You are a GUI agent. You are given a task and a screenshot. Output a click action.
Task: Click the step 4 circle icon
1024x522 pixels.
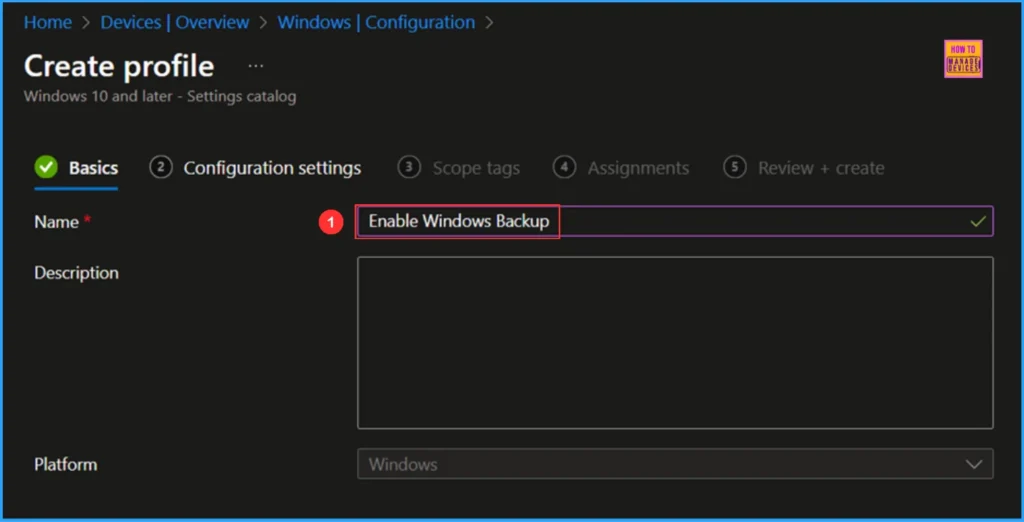(x=564, y=168)
